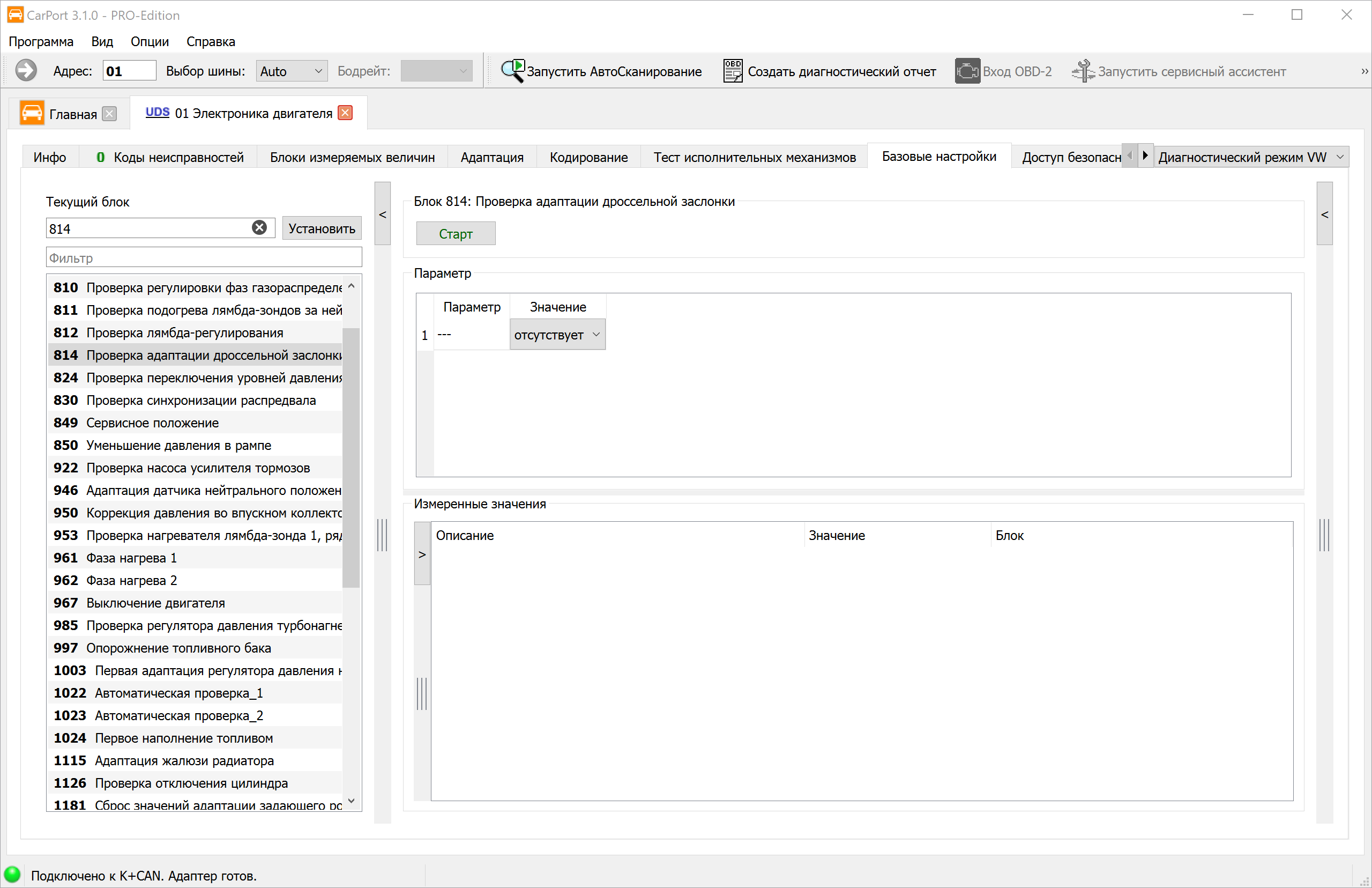
Task: Click block list scrollbar thumb
Action: (351, 457)
